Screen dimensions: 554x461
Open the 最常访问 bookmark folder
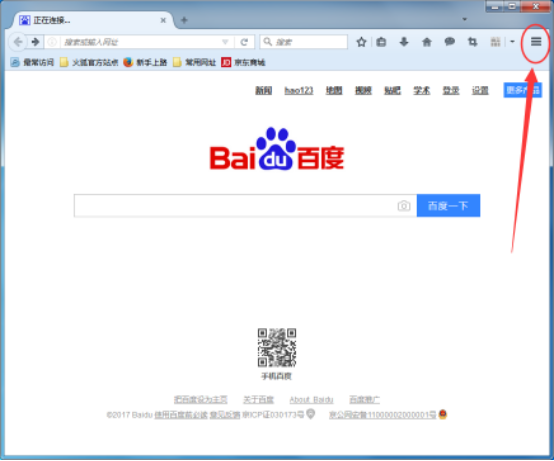pyautogui.click(x=32, y=63)
